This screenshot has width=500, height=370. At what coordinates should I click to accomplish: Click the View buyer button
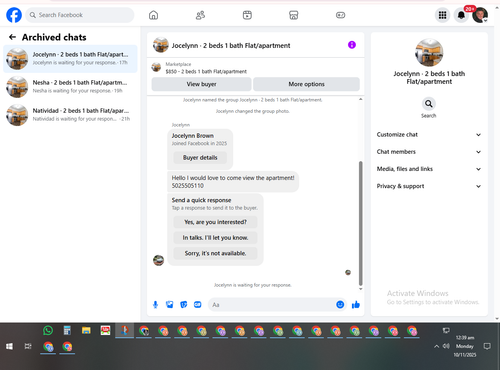click(x=201, y=84)
